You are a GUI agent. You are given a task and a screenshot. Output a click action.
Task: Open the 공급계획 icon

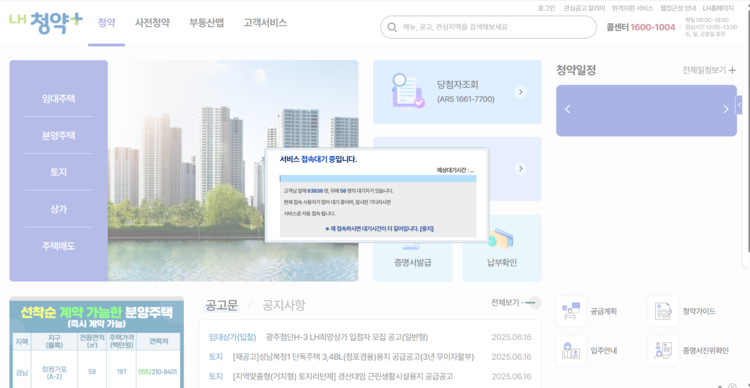coord(571,311)
